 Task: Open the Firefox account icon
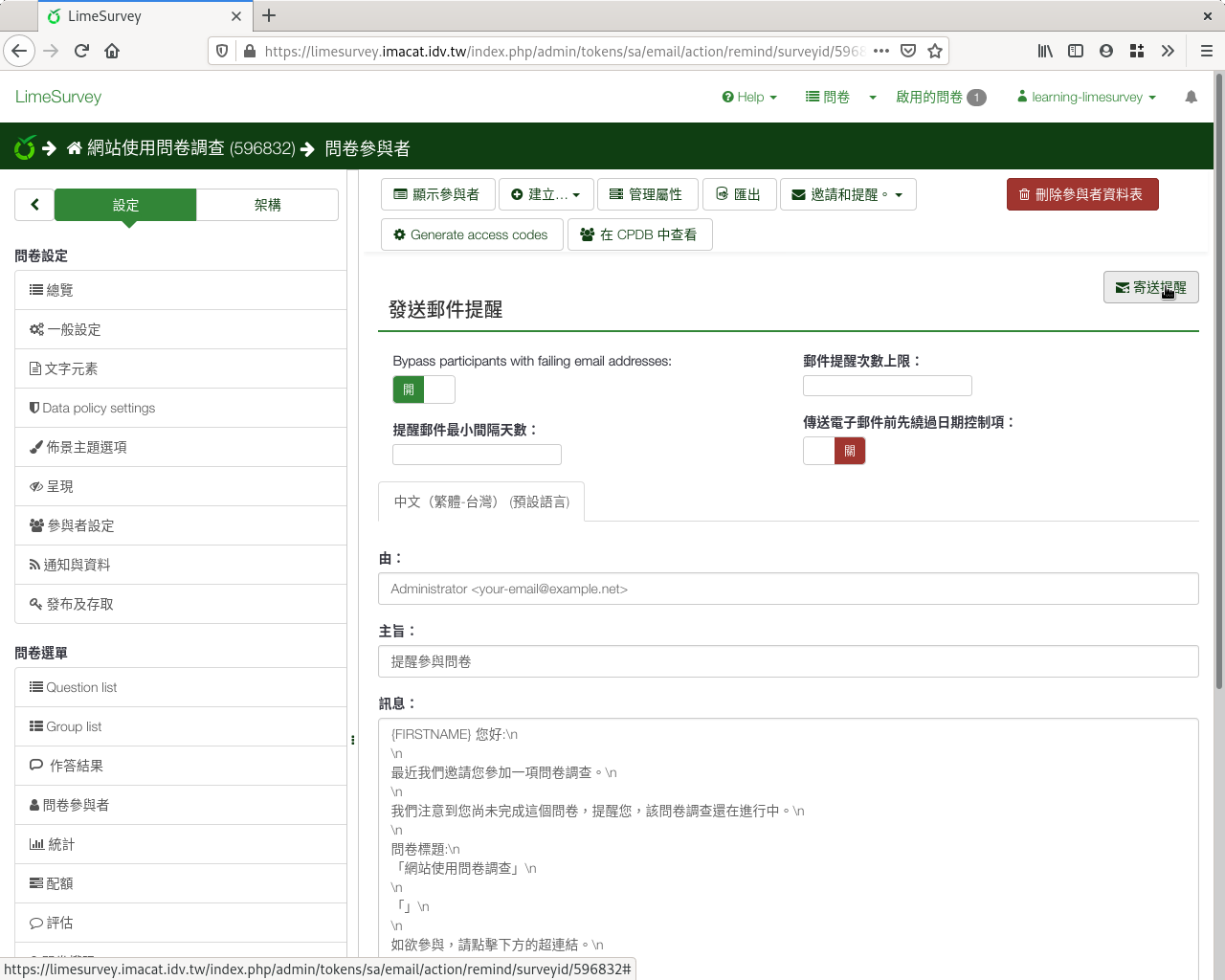tap(1106, 51)
